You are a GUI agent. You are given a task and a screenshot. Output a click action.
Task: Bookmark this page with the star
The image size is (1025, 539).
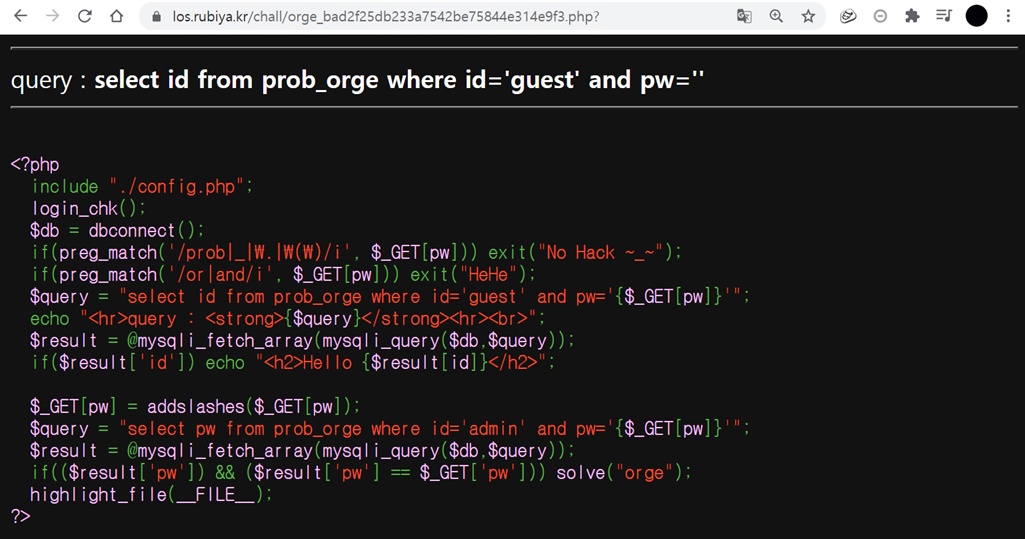click(x=808, y=16)
